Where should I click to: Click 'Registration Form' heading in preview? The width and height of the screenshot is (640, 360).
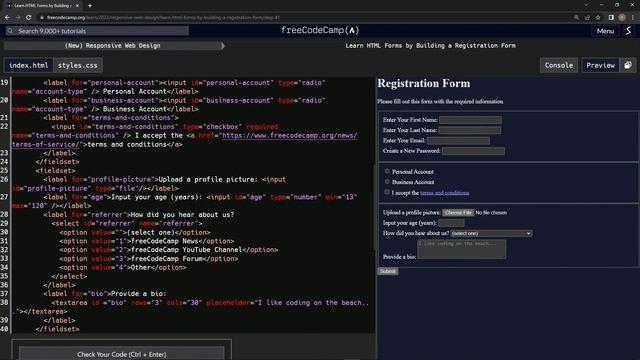point(424,83)
